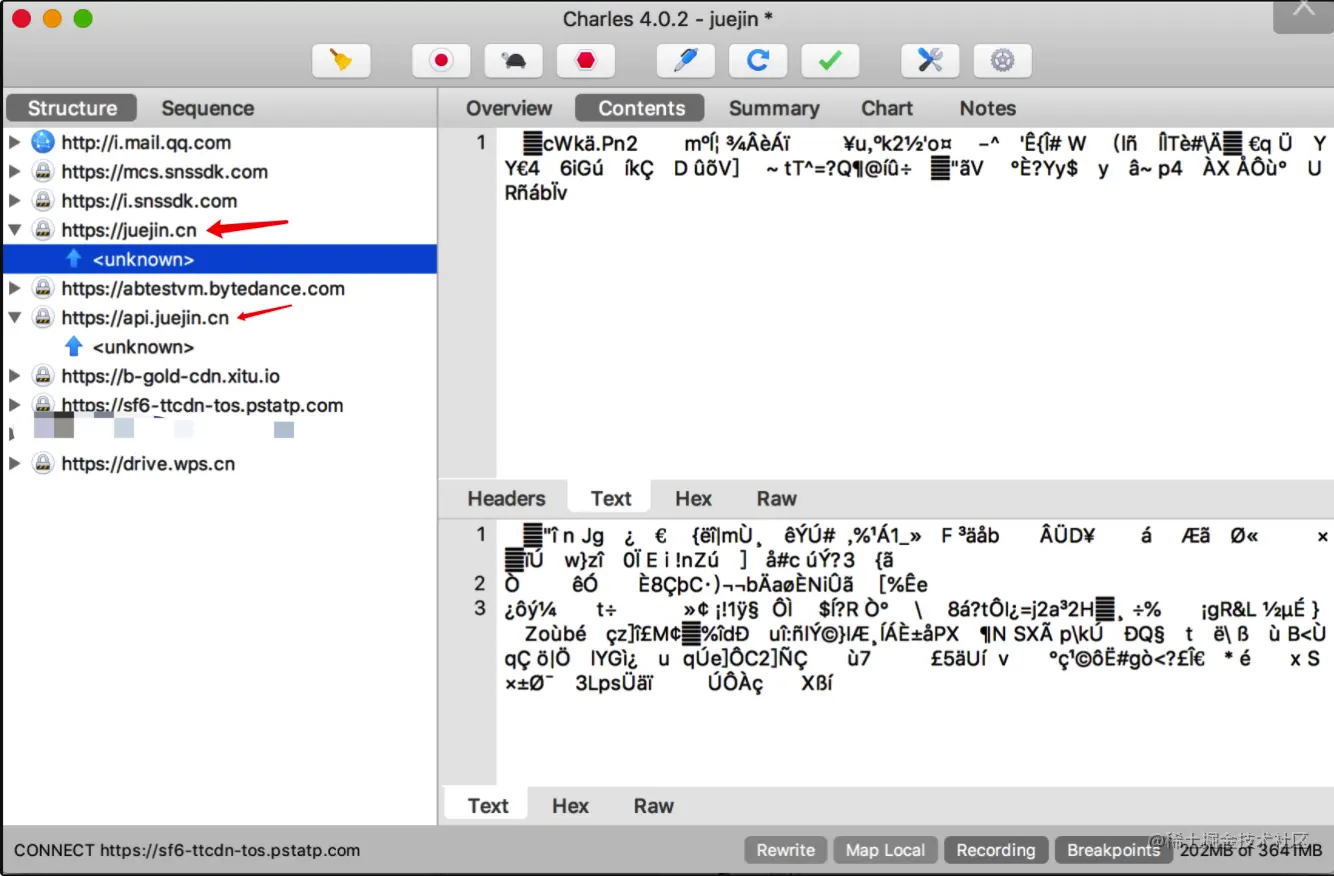Click the blue circular-arrow repeat icon
This screenshot has height=876, width=1334.
(758, 61)
